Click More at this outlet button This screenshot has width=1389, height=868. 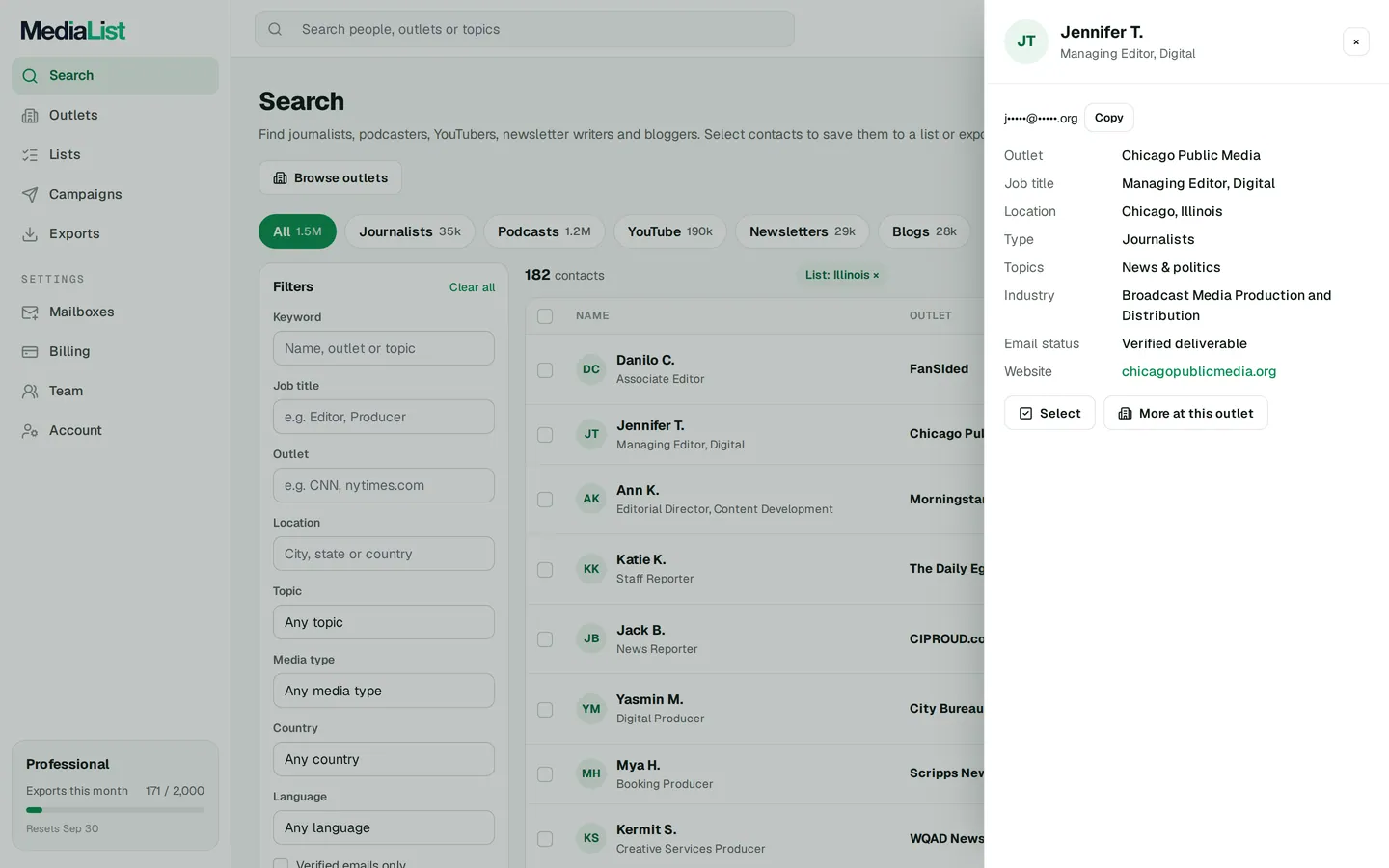pos(1185,413)
